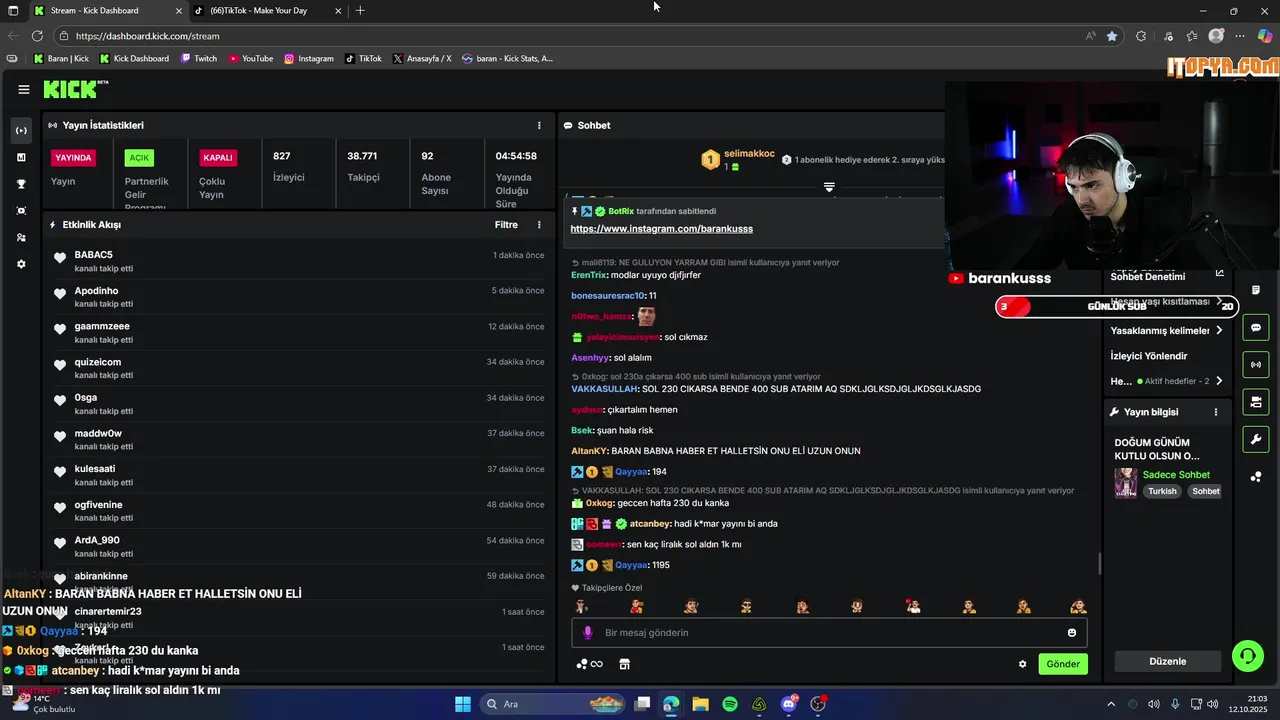This screenshot has width=1280, height=720.
Task: Open the Twitch bookmark
Action: click(199, 59)
